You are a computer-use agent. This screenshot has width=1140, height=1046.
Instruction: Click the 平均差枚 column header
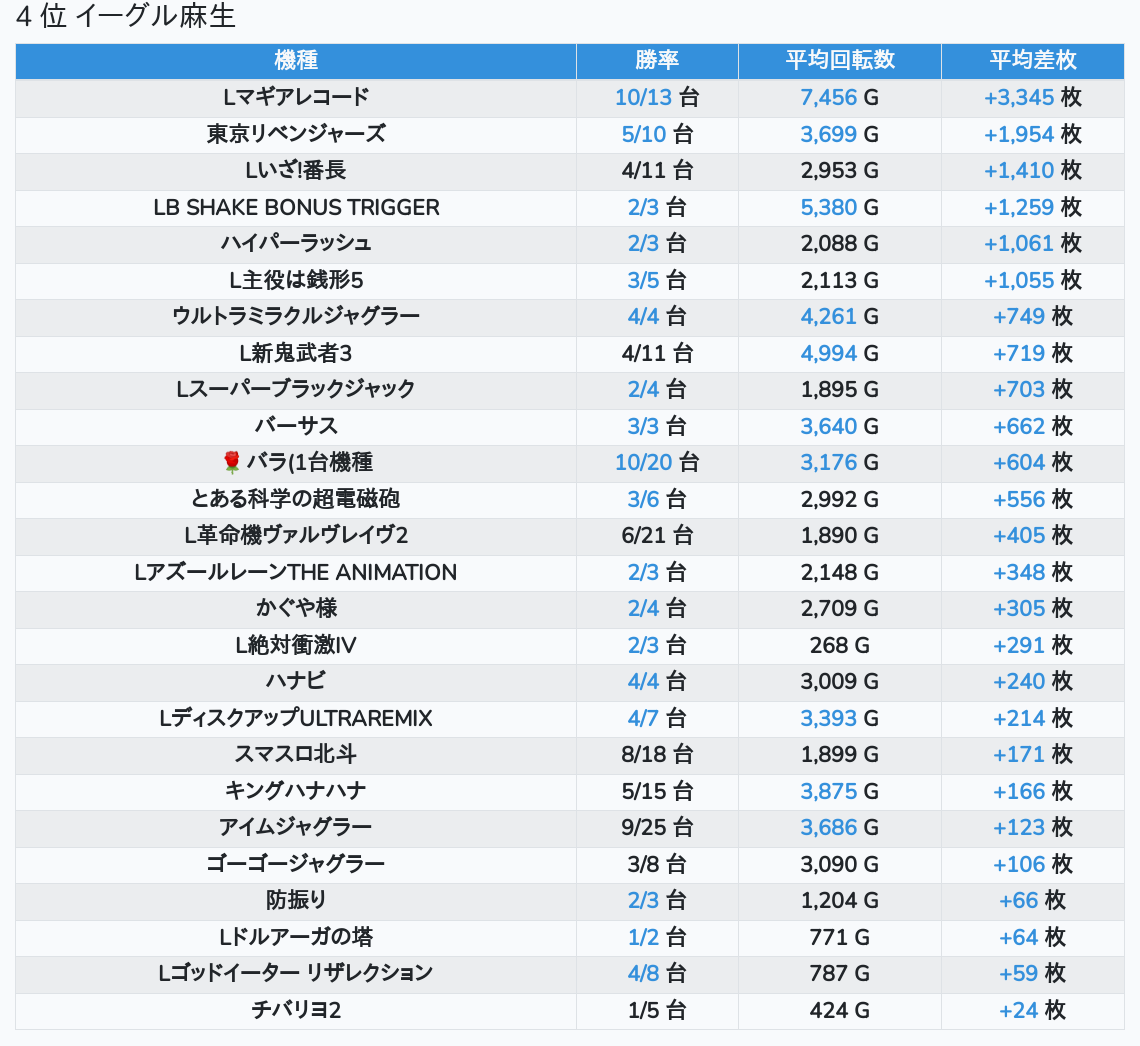coord(1033,60)
